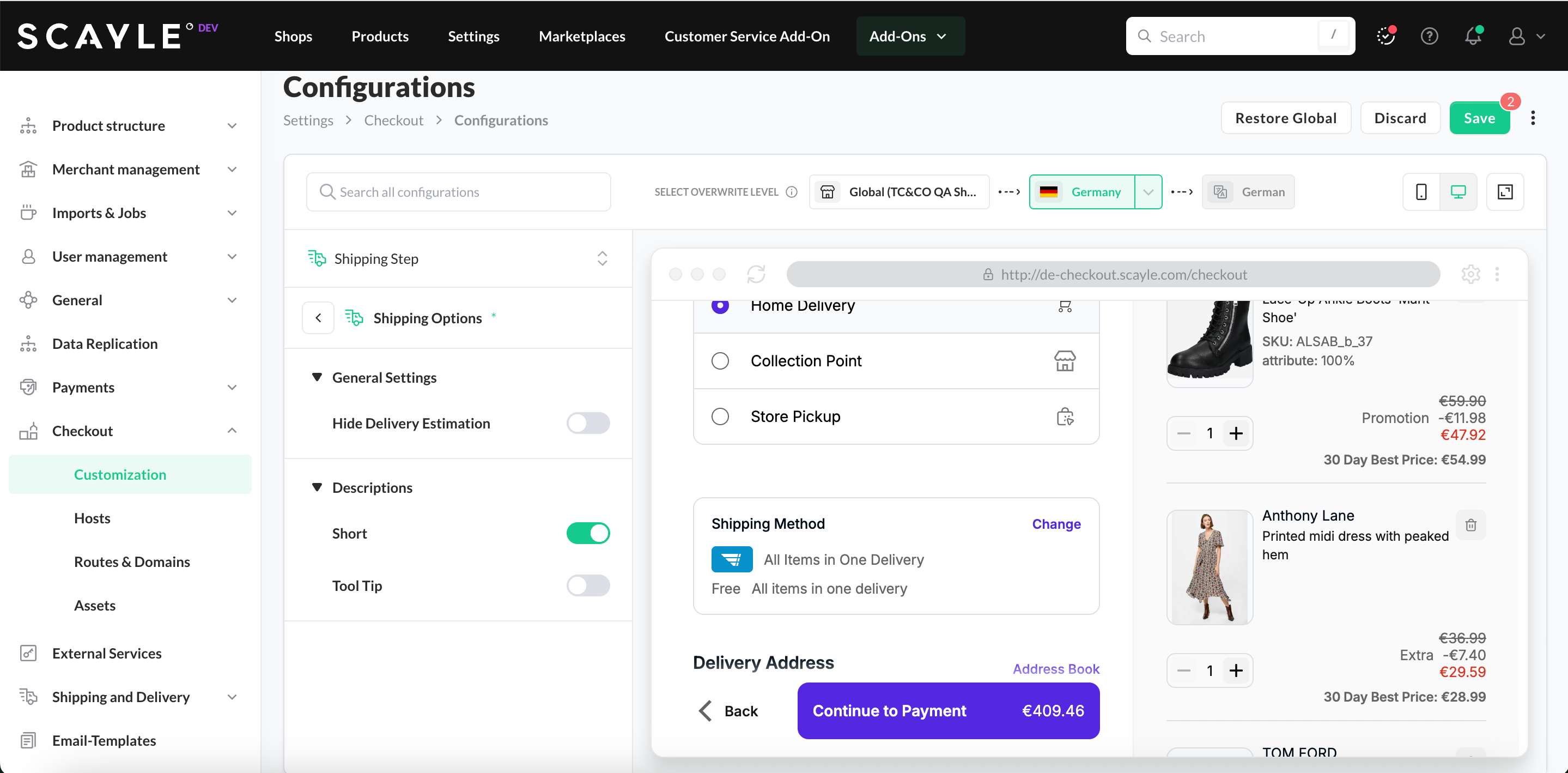
Task: Open the help question mark icon
Action: [x=1429, y=36]
